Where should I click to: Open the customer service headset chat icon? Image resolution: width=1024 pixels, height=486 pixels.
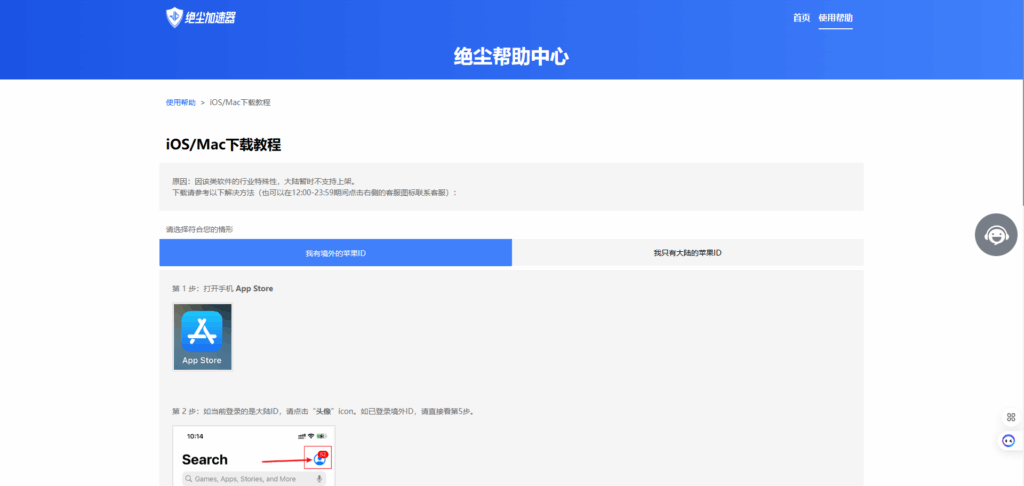tap(996, 235)
